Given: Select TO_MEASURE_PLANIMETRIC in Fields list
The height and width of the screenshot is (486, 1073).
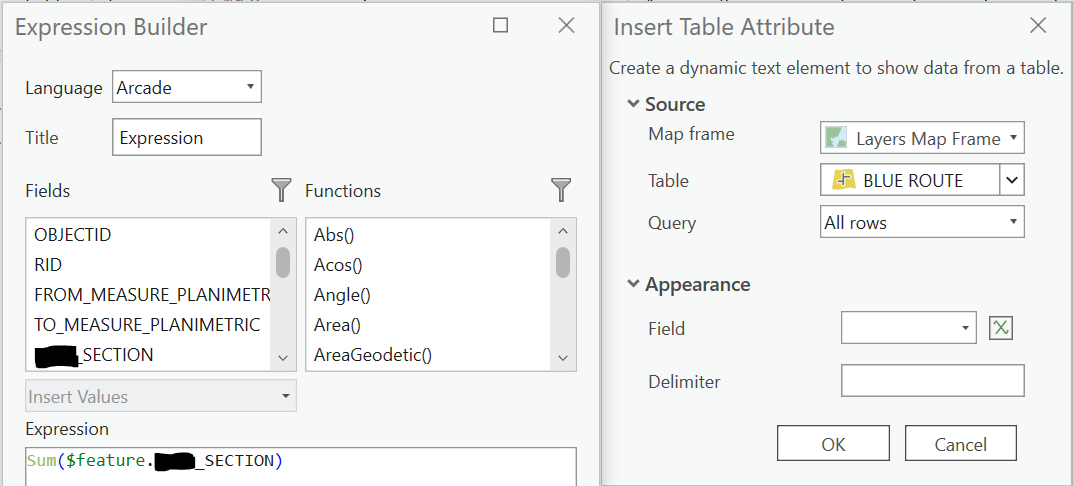Looking at the screenshot, I should [147, 325].
